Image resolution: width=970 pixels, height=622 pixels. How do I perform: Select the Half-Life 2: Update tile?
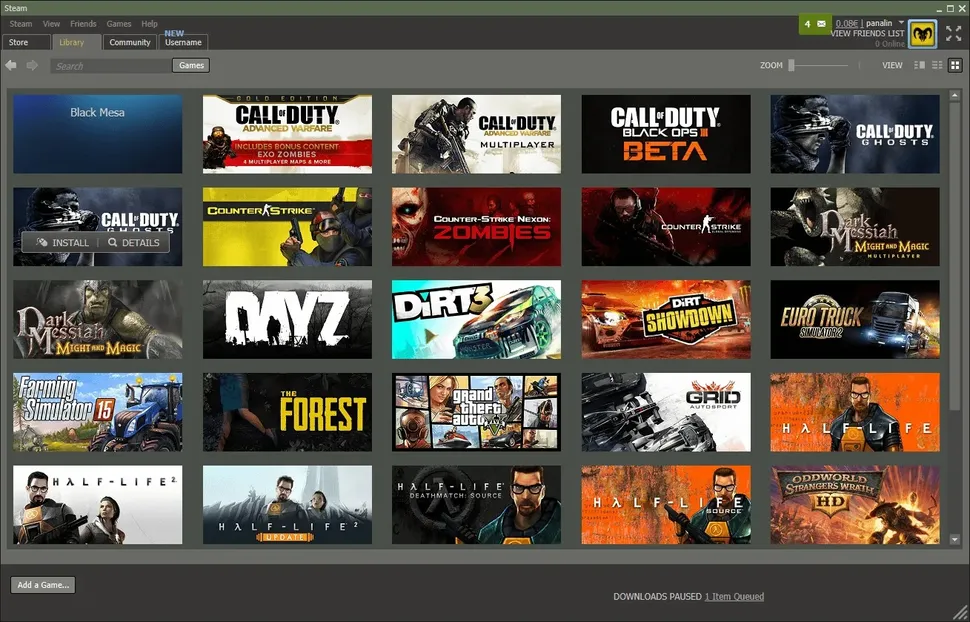[x=288, y=505]
